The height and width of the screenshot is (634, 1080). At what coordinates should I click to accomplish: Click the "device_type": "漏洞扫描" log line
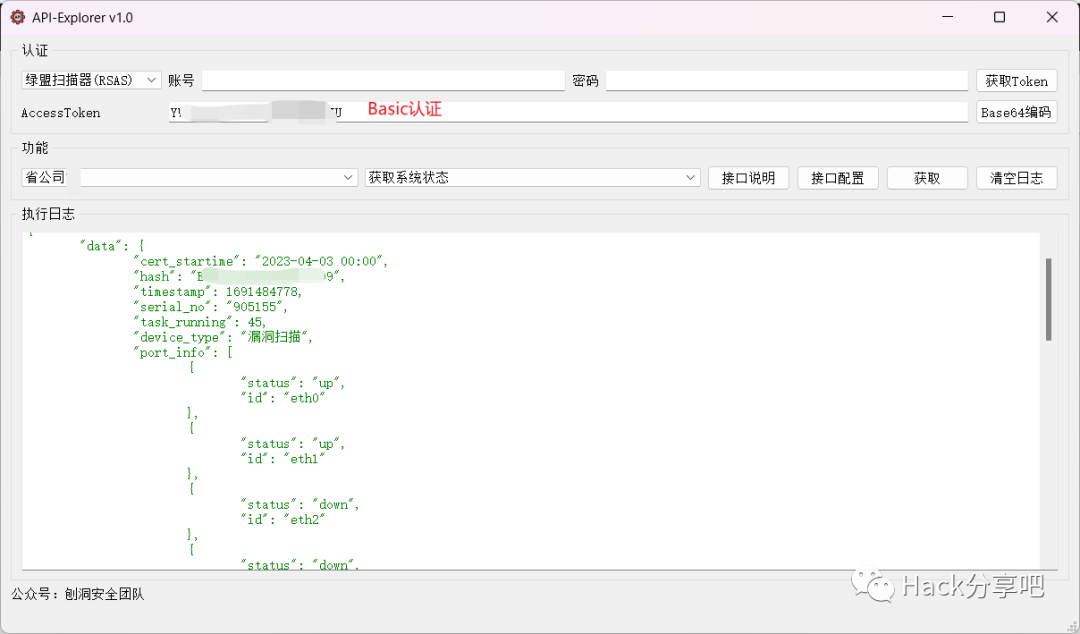(x=223, y=337)
